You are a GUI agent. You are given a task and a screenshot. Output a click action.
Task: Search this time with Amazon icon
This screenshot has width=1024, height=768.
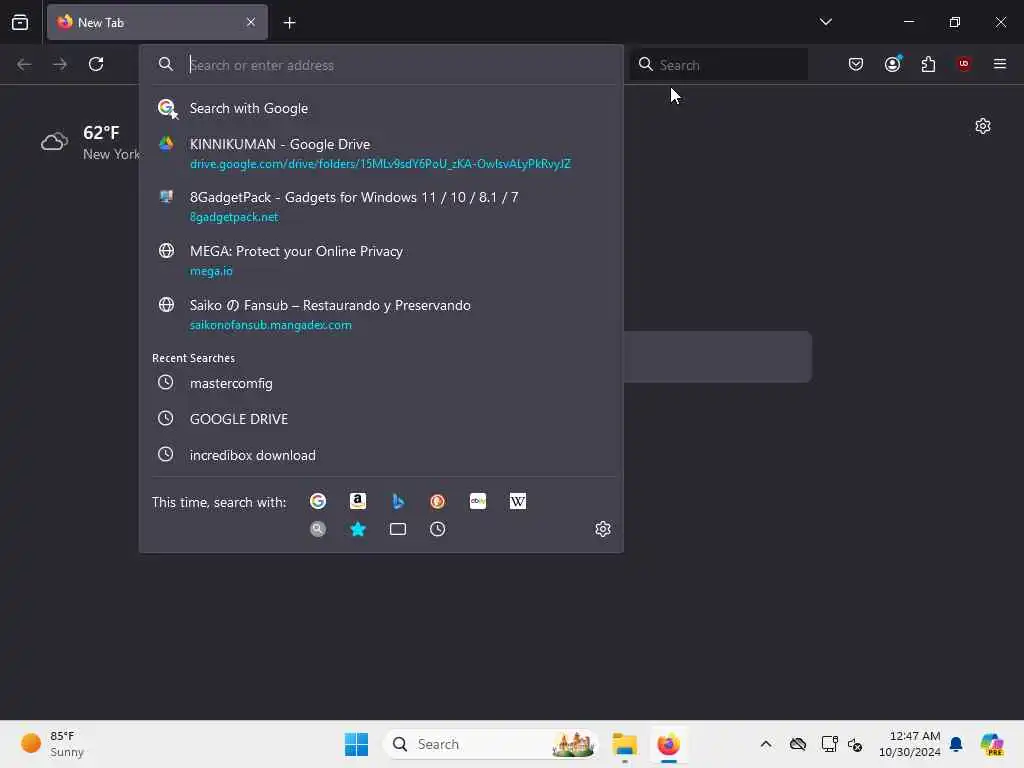click(x=358, y=501)
